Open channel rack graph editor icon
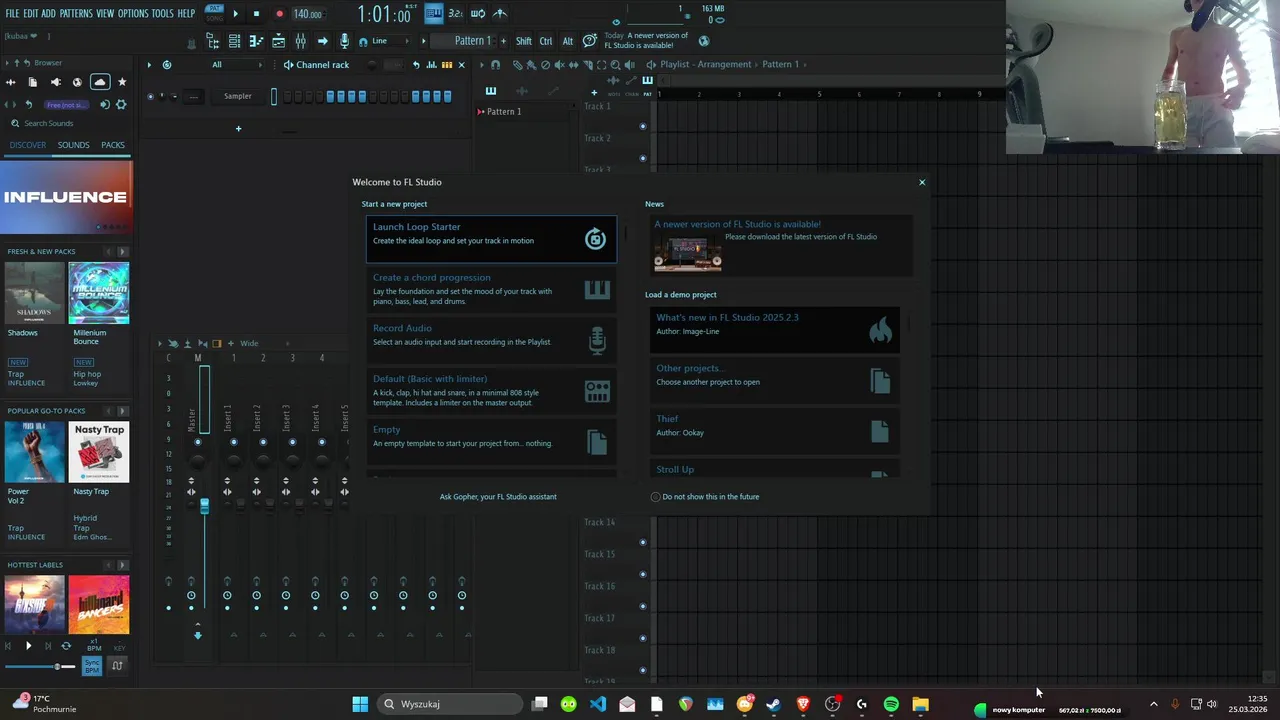Viewport: 1280px width, 720px height. point(432,65)
